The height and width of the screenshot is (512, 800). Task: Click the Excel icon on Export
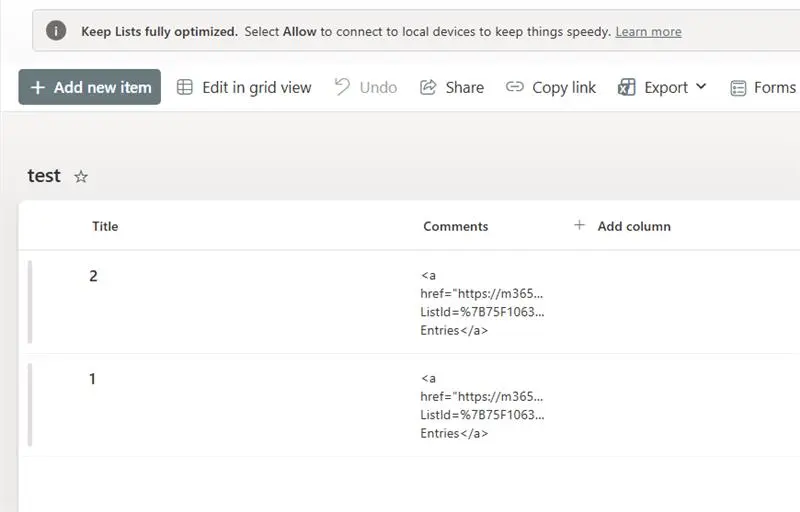point(626,88)
